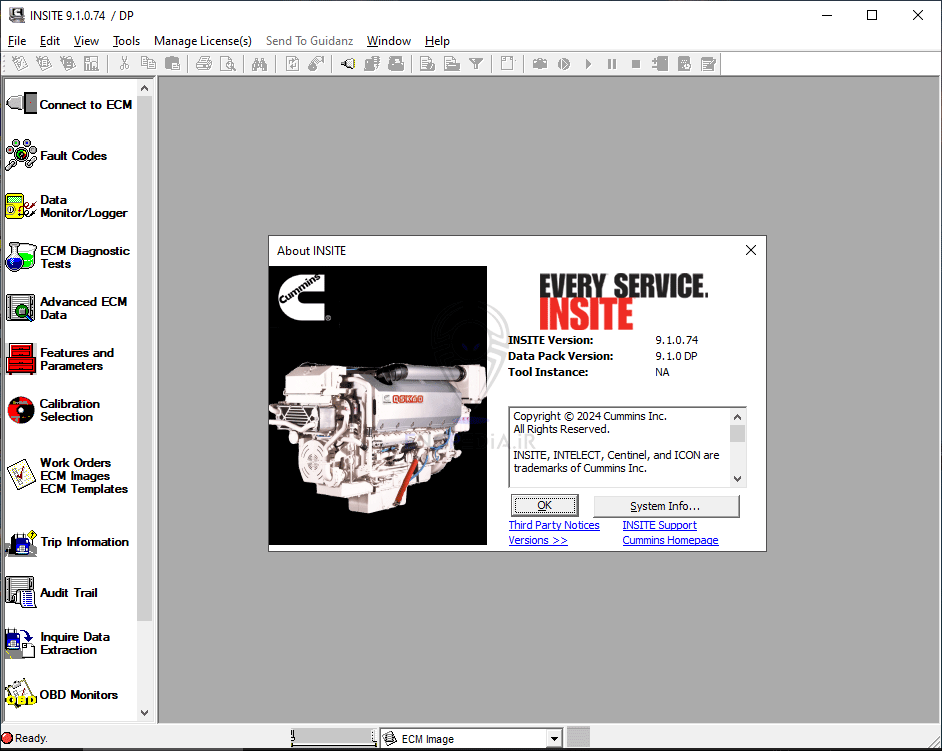Open Features and Parameters
942x751 pixels.
click(60, 359)
